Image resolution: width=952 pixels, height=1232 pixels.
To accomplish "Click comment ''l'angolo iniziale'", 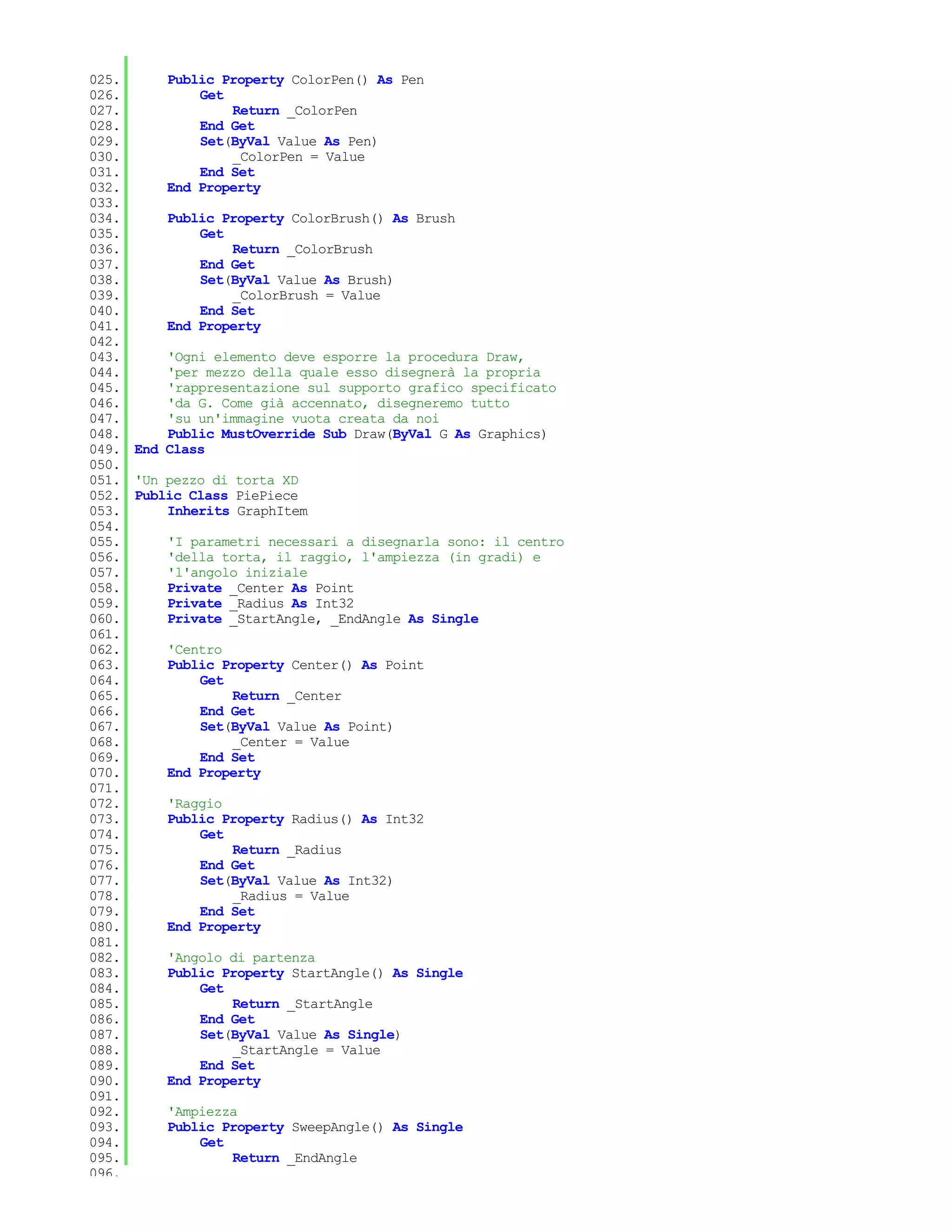I will (238, 573).
